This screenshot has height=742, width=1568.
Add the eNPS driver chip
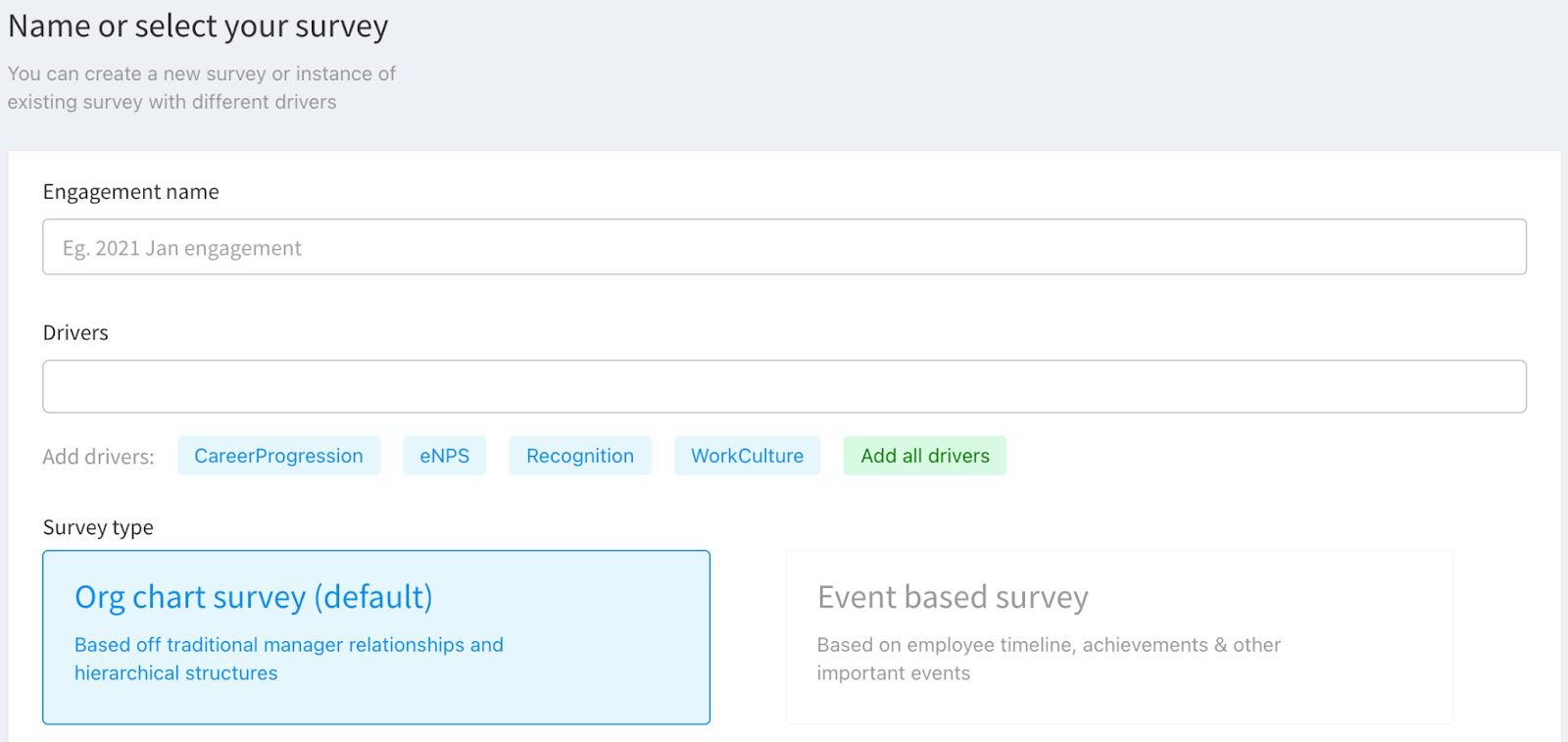[x=444, y=456]
